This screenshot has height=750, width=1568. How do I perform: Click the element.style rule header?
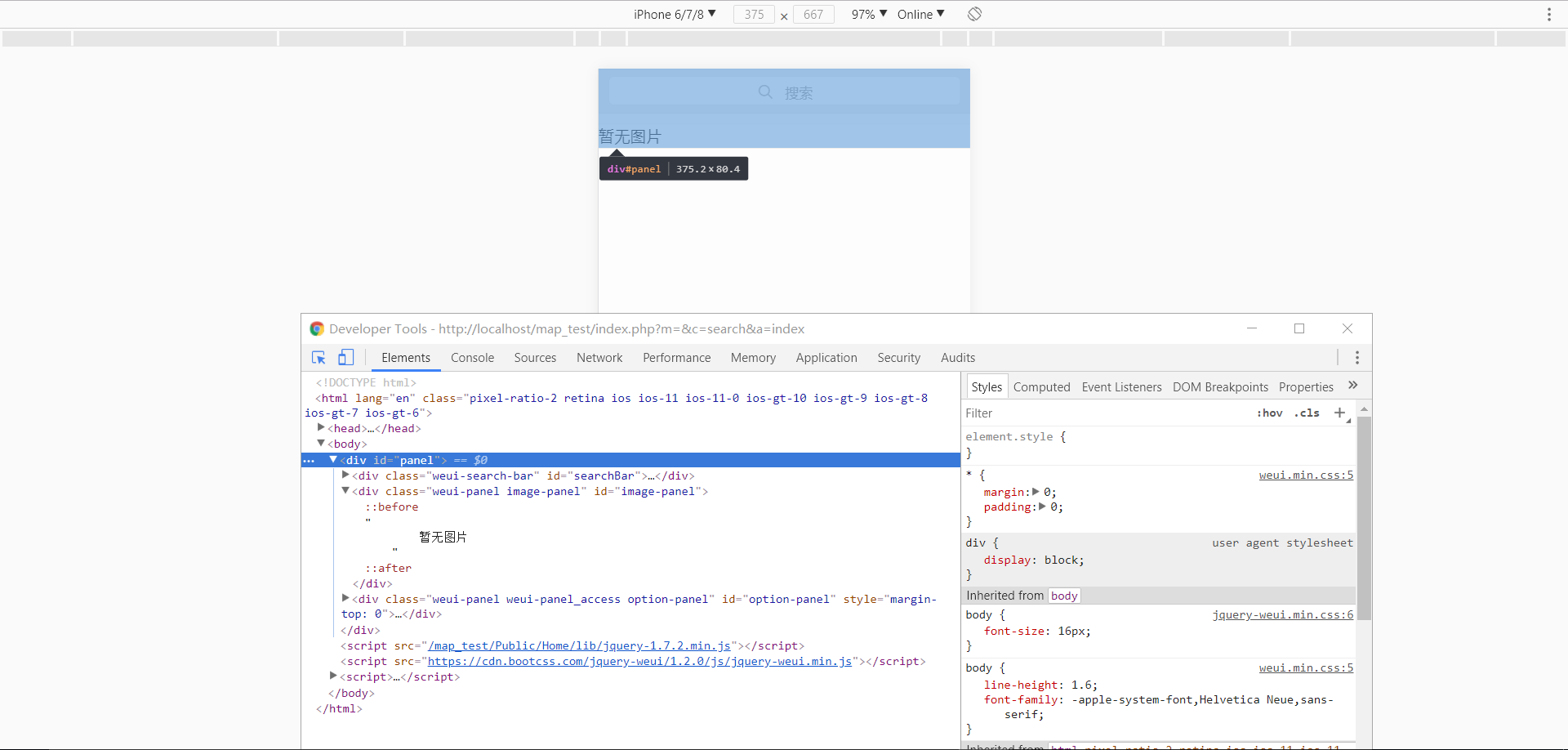point(1015,436)
